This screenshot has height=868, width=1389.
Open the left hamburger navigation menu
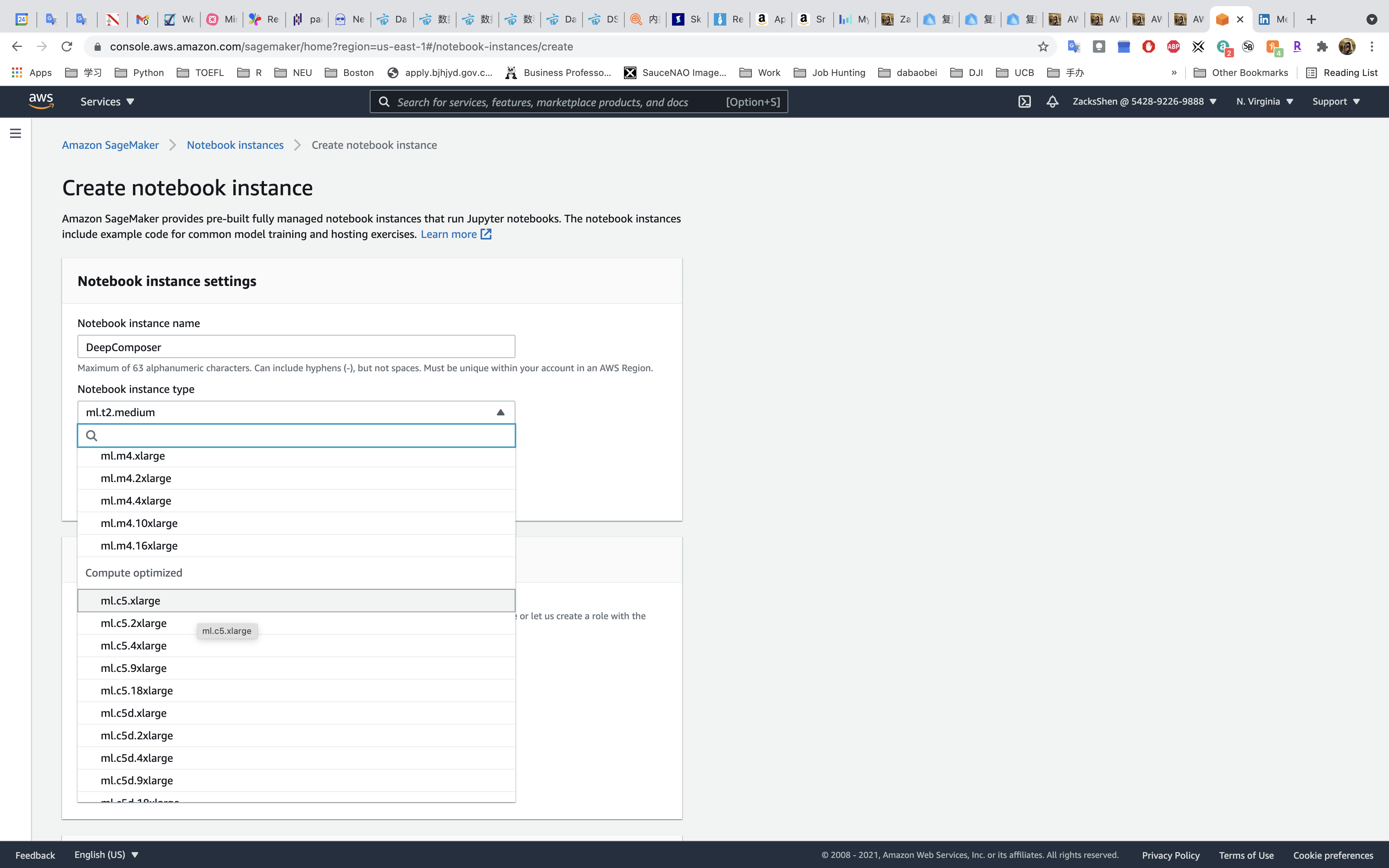click(x=16, y=133)
